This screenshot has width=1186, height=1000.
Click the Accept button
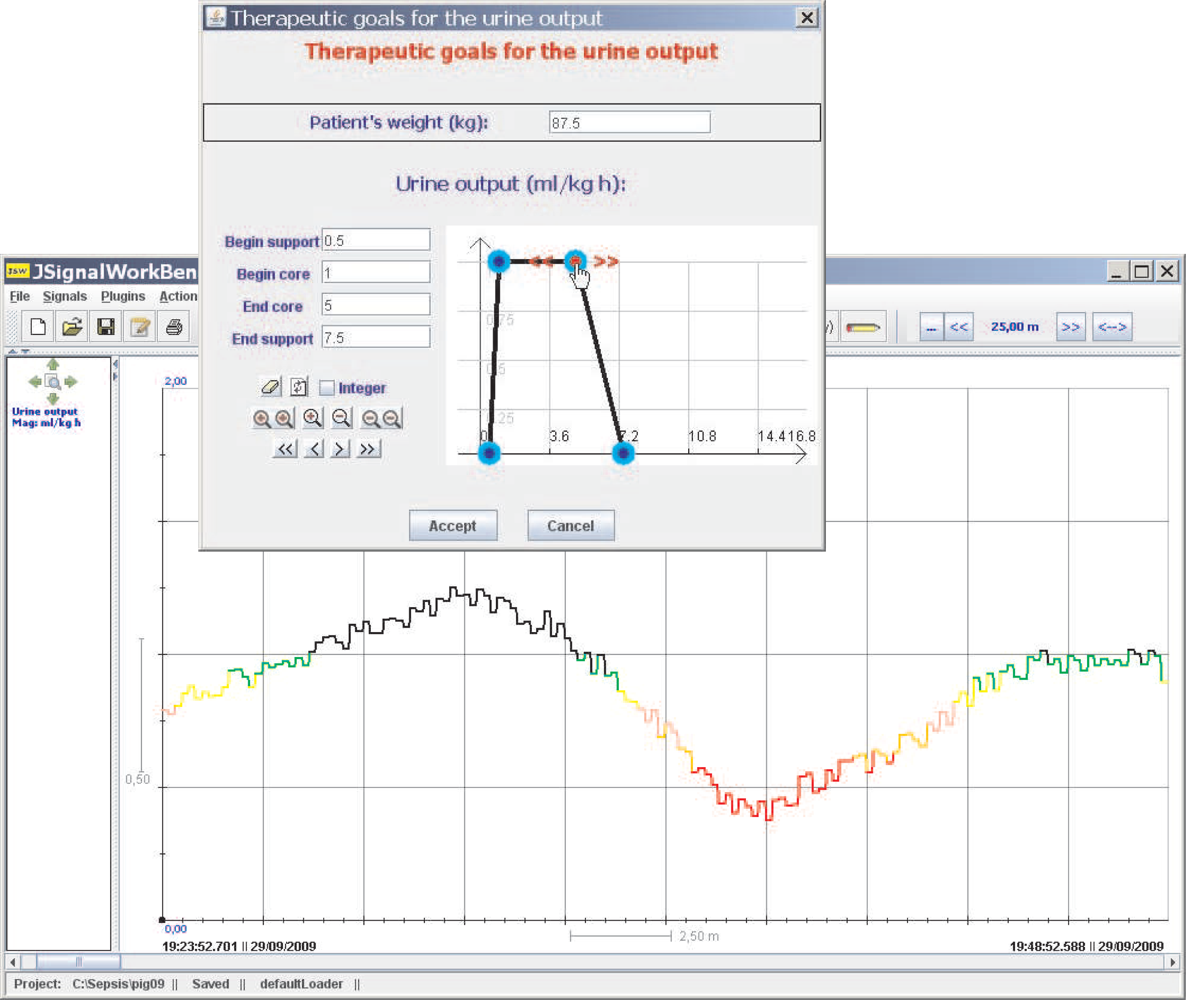[x=453, y=526]
